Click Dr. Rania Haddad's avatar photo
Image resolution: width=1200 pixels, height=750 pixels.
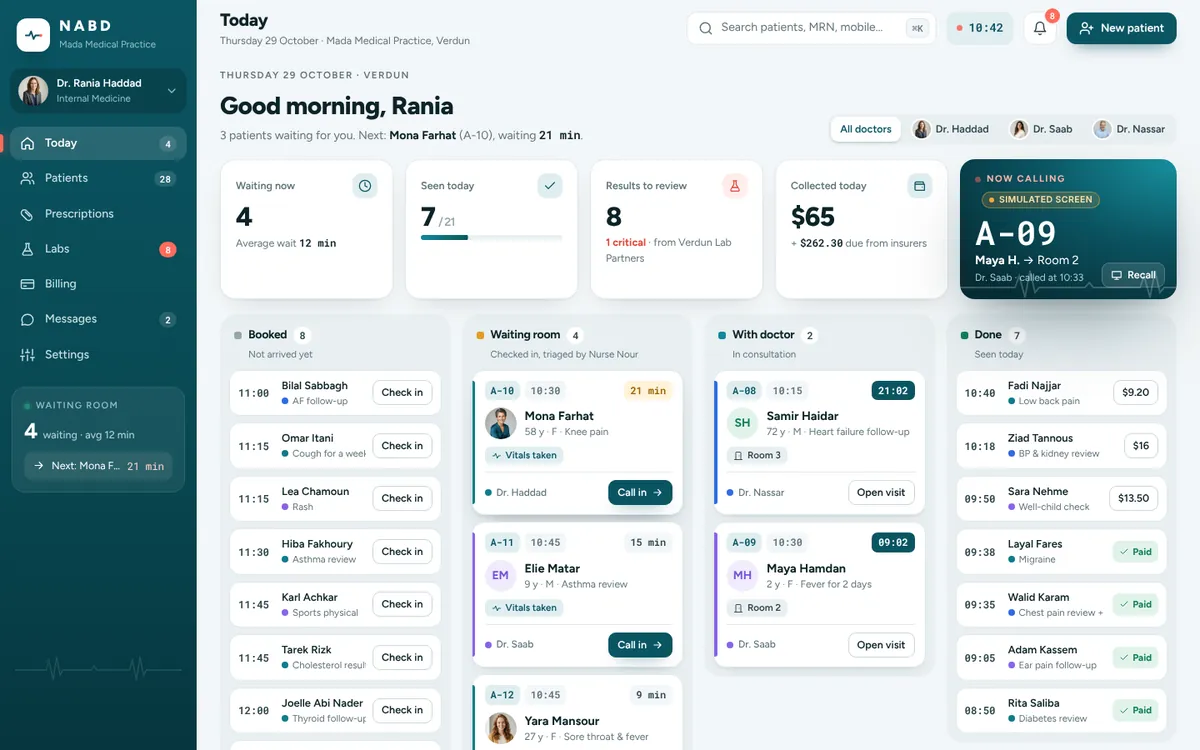(33, 91)
